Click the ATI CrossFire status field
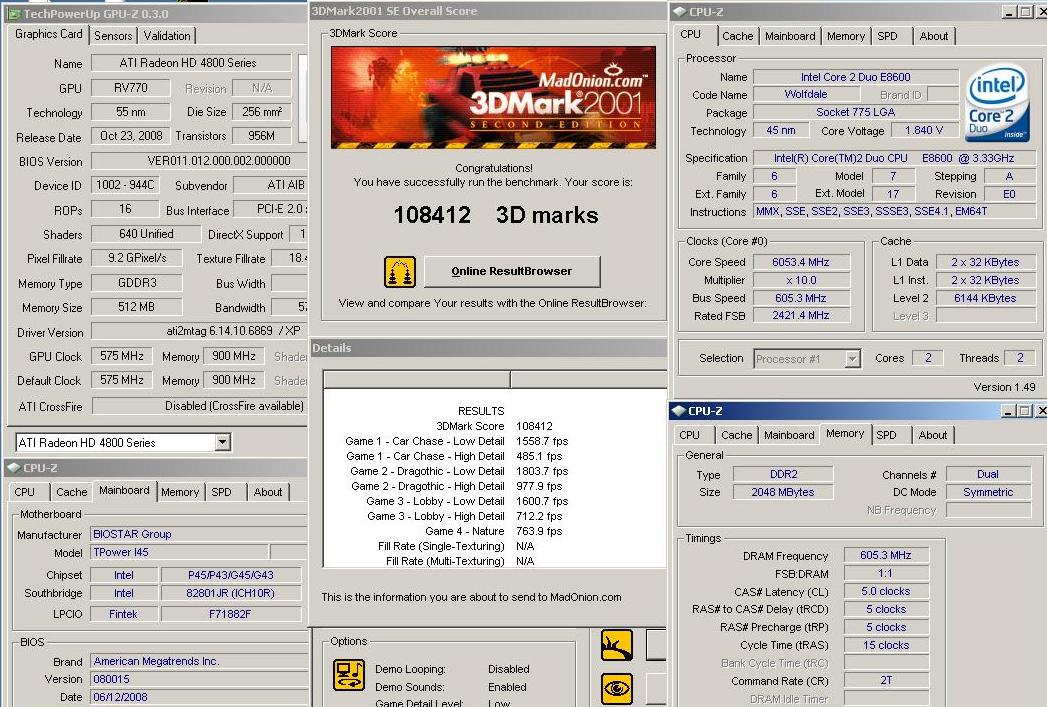1047x707 pixels. (199, 406)
